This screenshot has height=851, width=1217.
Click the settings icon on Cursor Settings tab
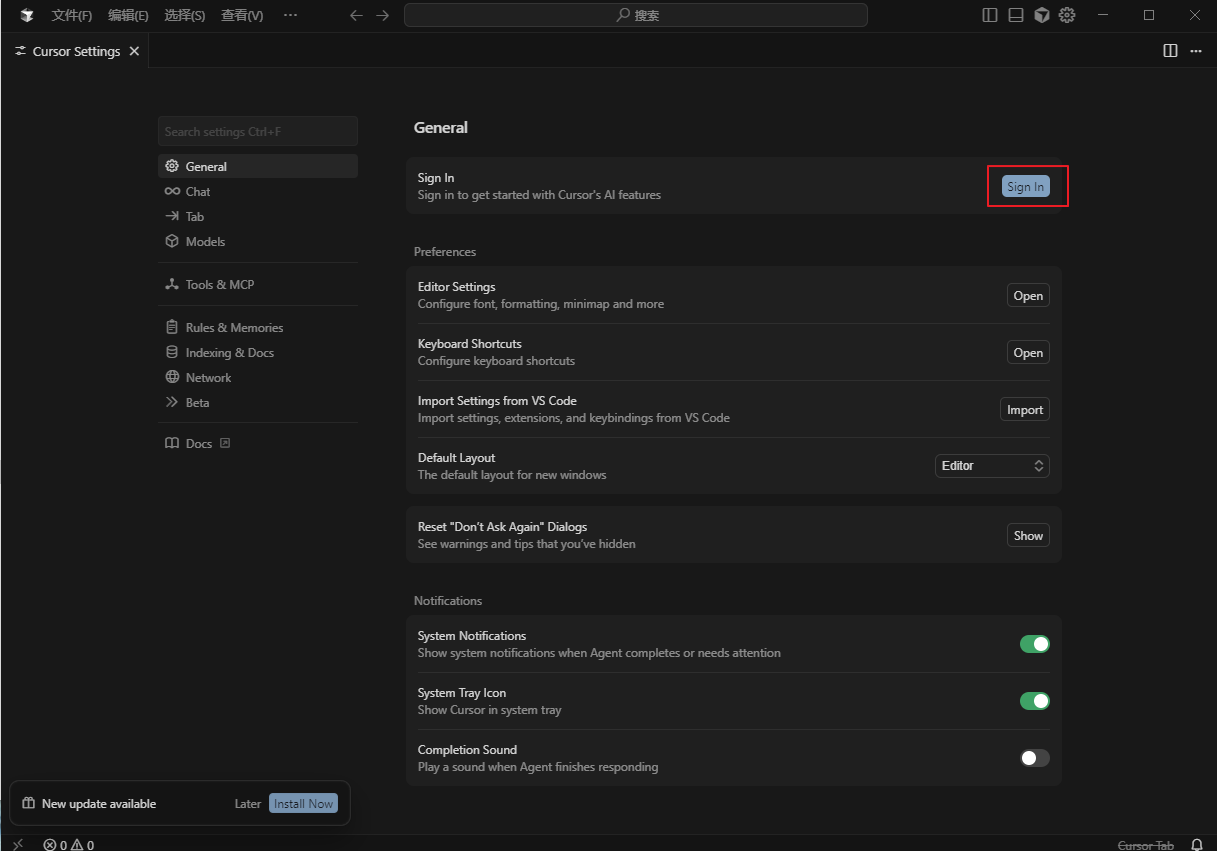click(x=20, y=51)
